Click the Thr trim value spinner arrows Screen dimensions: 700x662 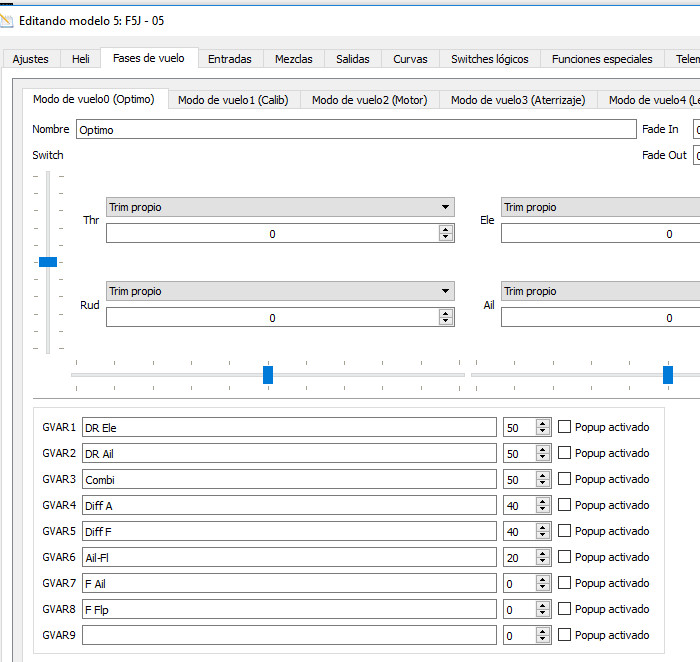(x=445, y=233)
